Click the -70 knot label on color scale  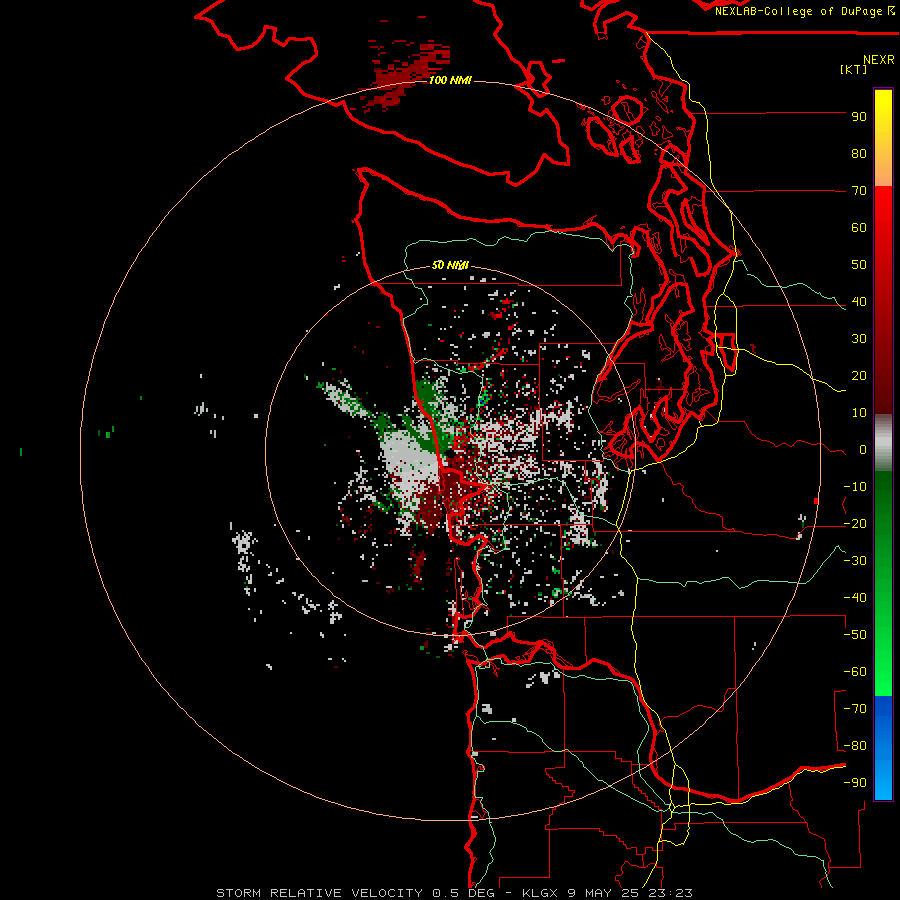tap(855, 709)
